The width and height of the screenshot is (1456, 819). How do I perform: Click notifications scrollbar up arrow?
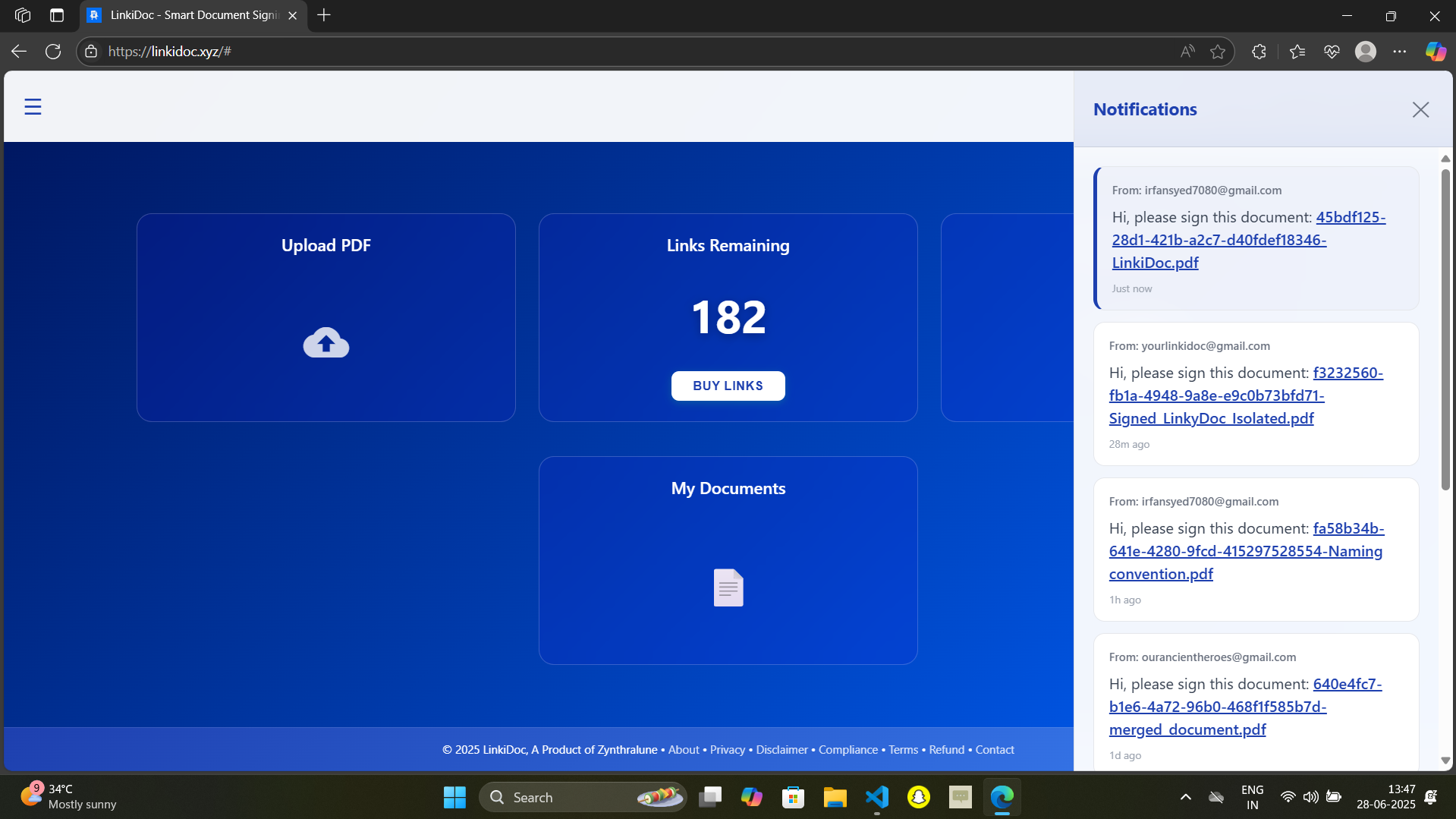1445,159
